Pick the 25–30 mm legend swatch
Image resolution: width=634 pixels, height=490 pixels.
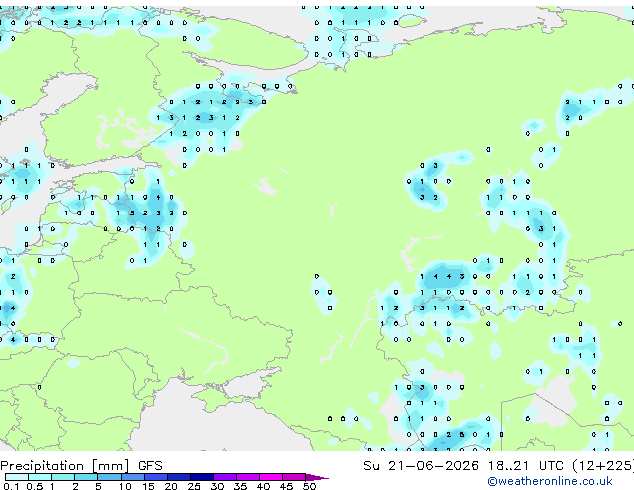click(202, 477)
